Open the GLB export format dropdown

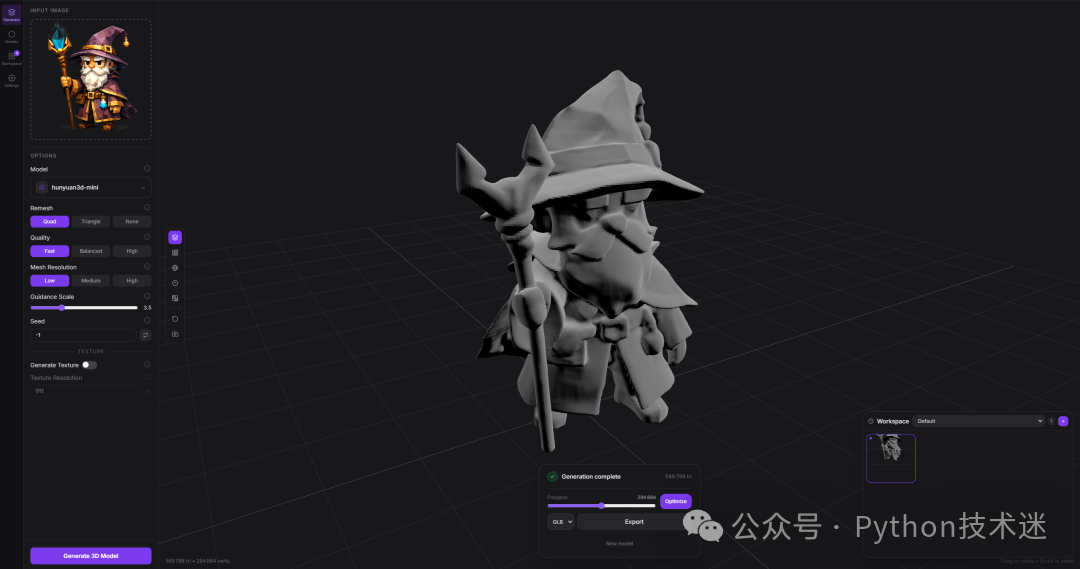pyautogui.click(x=561, y=521)
